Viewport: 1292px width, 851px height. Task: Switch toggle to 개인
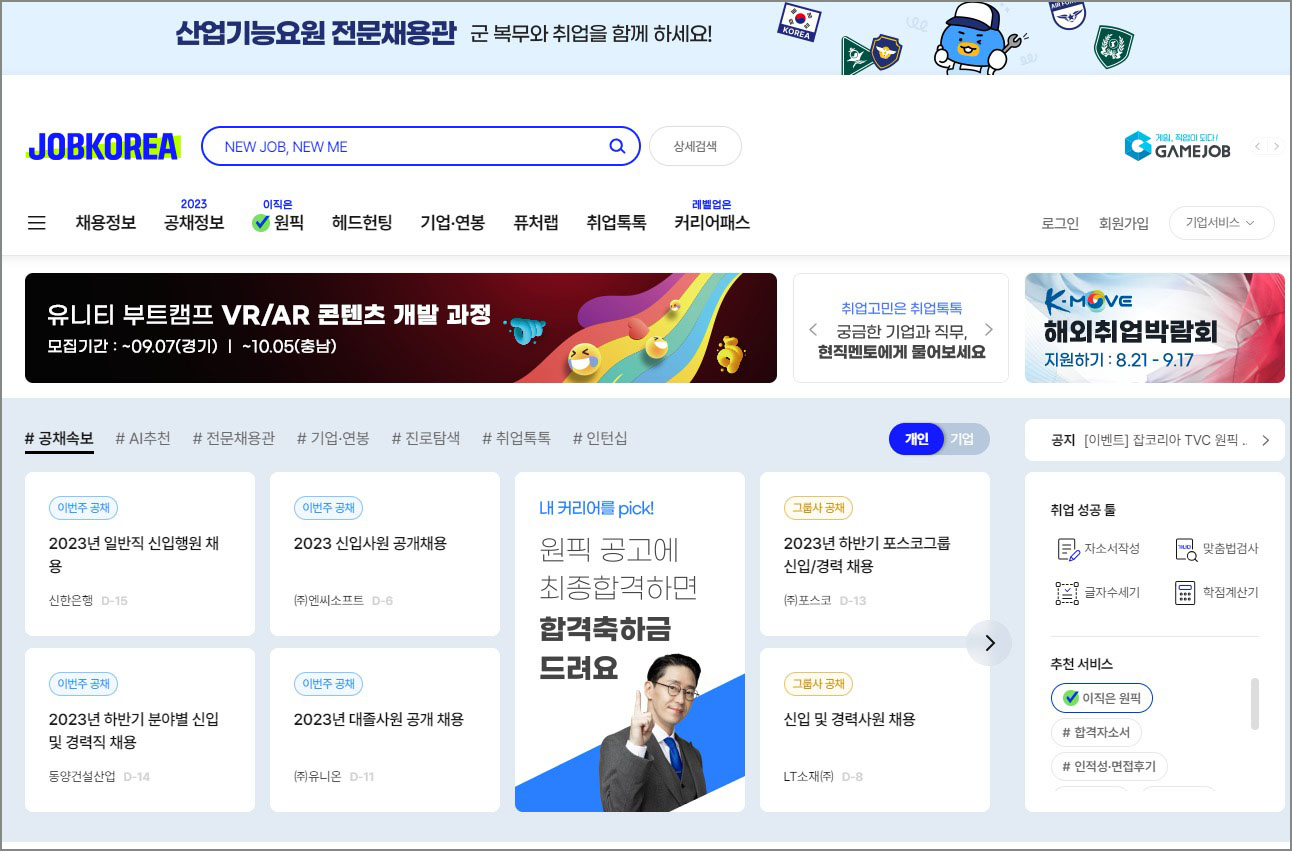pyautogui.click(x=916, y=439)
